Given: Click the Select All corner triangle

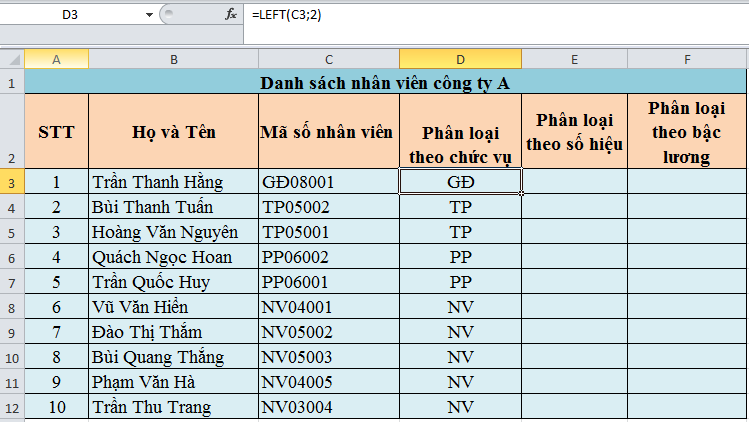Looking at the screenshot, I should coord(12,59).
